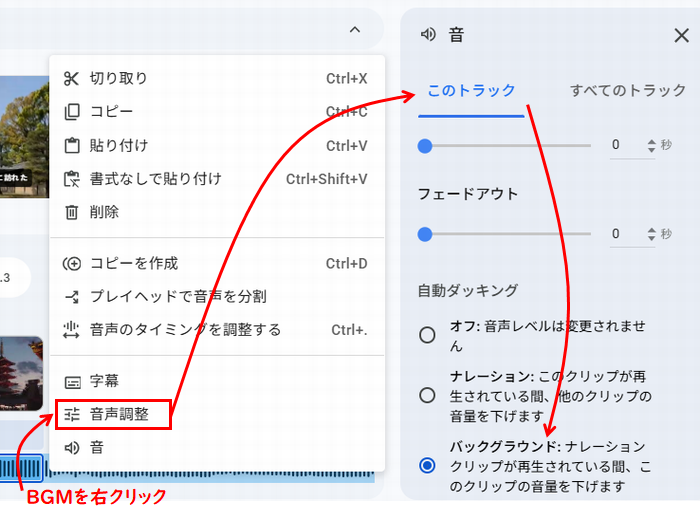This screenshot has width=700, height=518.
Task: Click the clipboard icon for 貼り付け
Action: [x=71, y=146]
